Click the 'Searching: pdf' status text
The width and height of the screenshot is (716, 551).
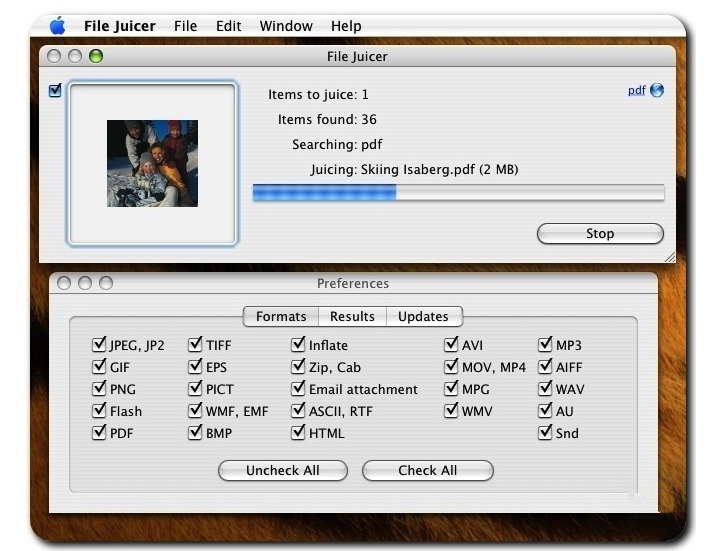(x=337, y=145)
